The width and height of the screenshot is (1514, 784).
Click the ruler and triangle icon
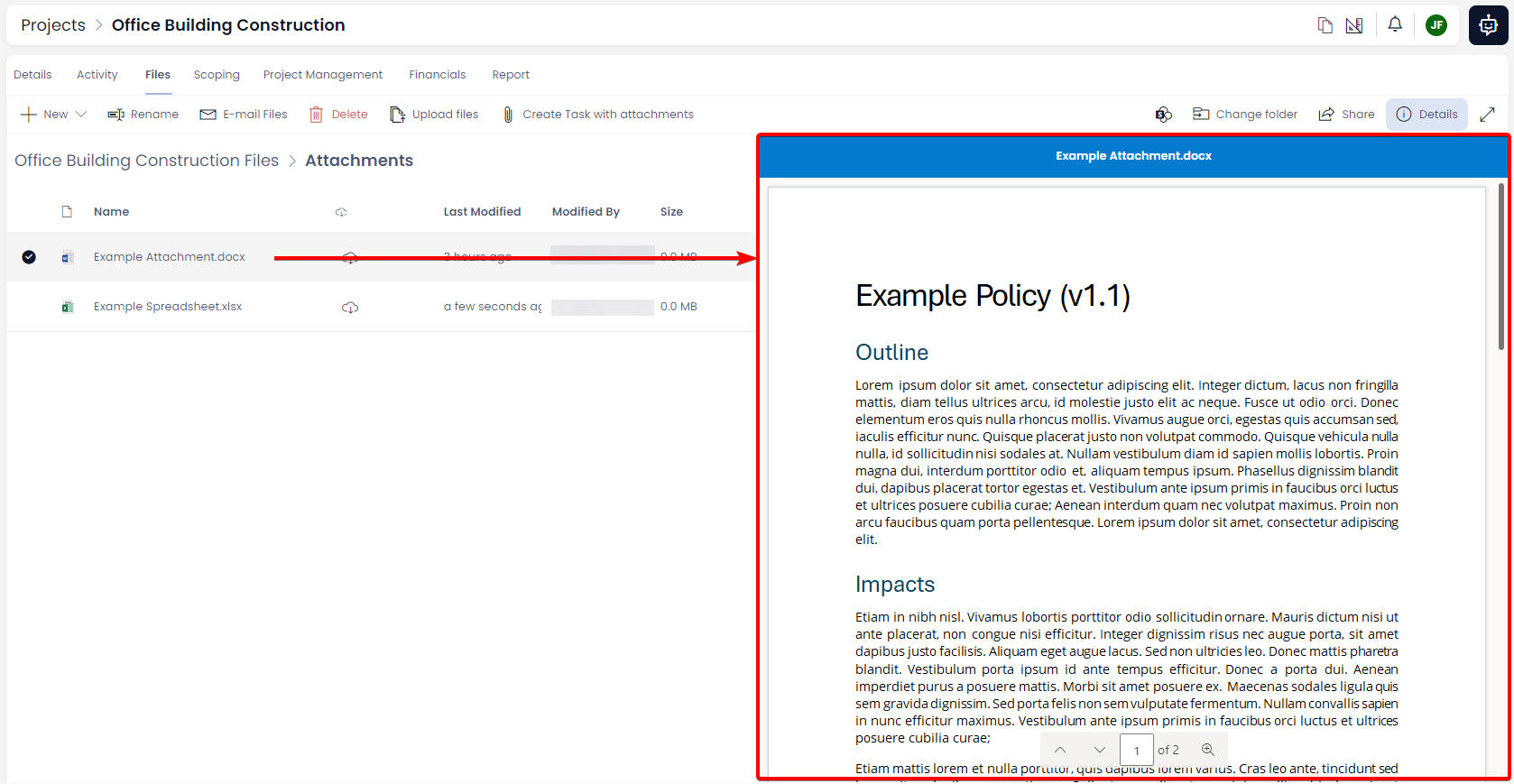pos(1354,25)
